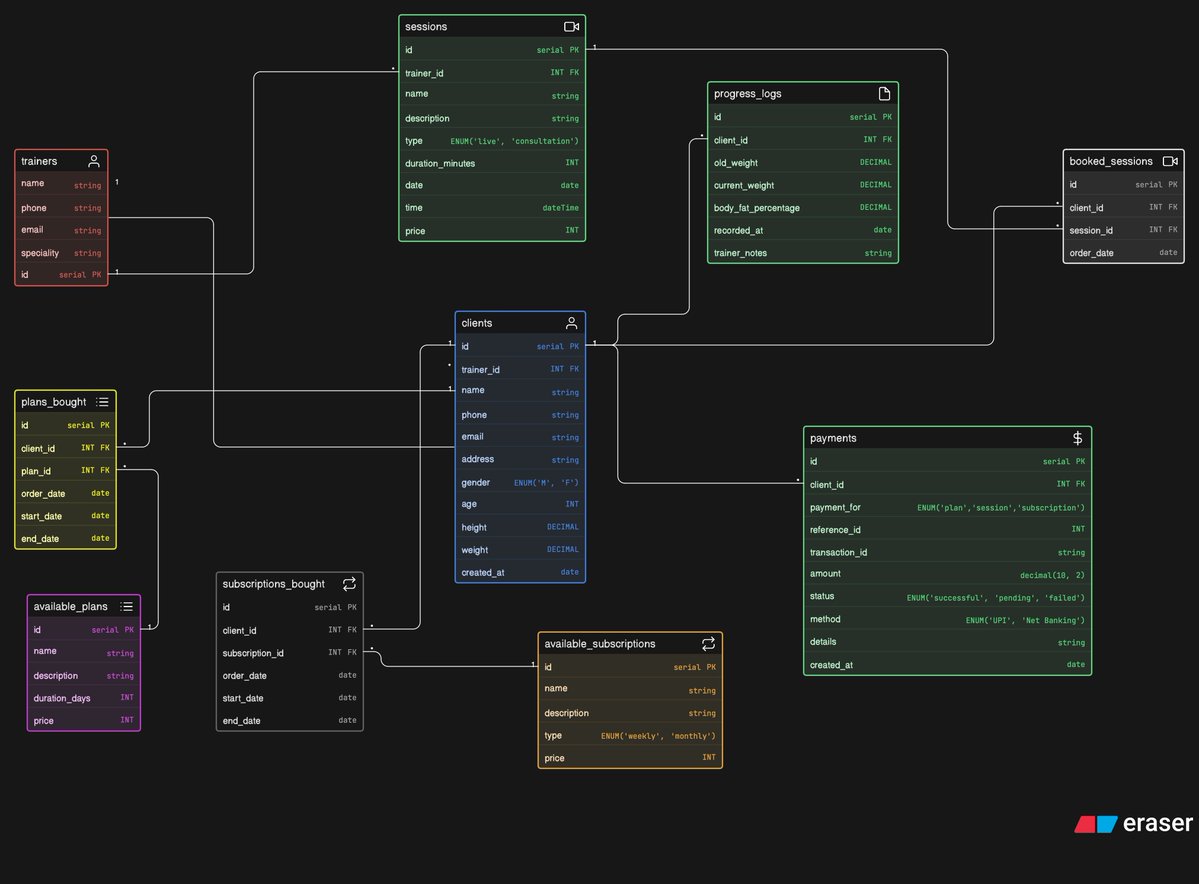Click the document icon on progress_logs header
Viewport: 1199px width, 884px height.
click(885, 93)
